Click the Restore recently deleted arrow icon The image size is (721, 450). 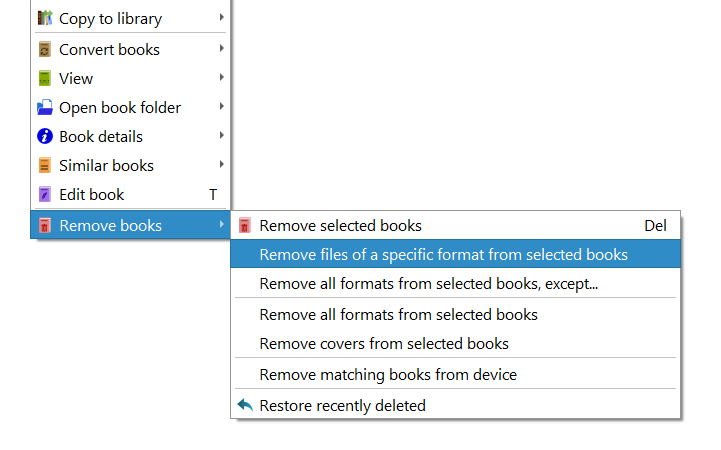click(x=245, y=405)
